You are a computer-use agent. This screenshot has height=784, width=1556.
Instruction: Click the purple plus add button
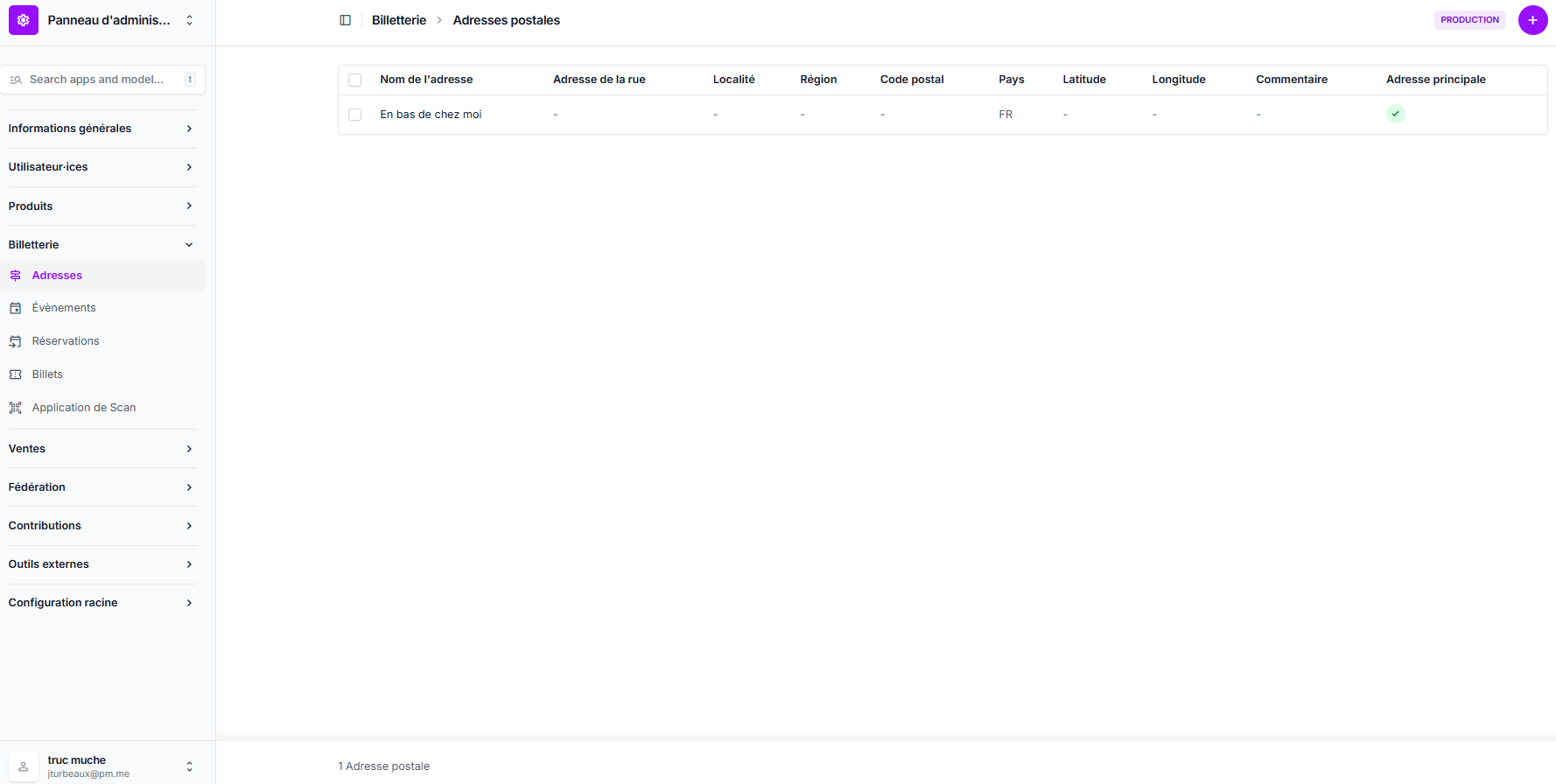pyautogui.click(x=1532, y=20)
